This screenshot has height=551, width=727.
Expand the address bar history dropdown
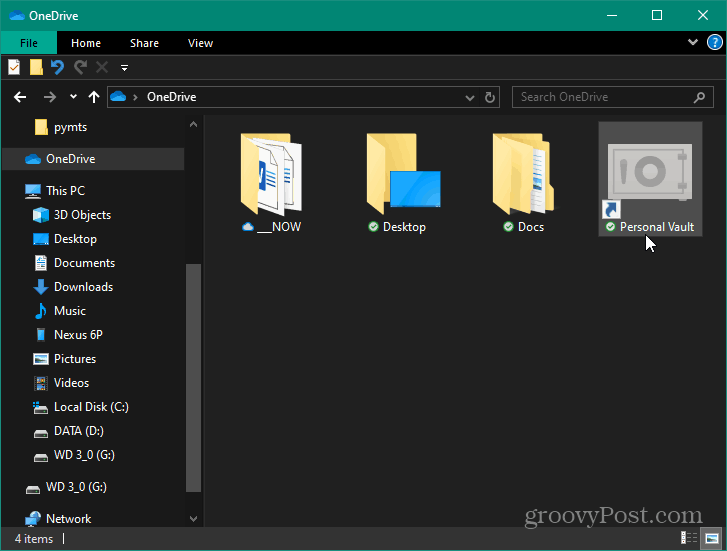tap(470, 97)
